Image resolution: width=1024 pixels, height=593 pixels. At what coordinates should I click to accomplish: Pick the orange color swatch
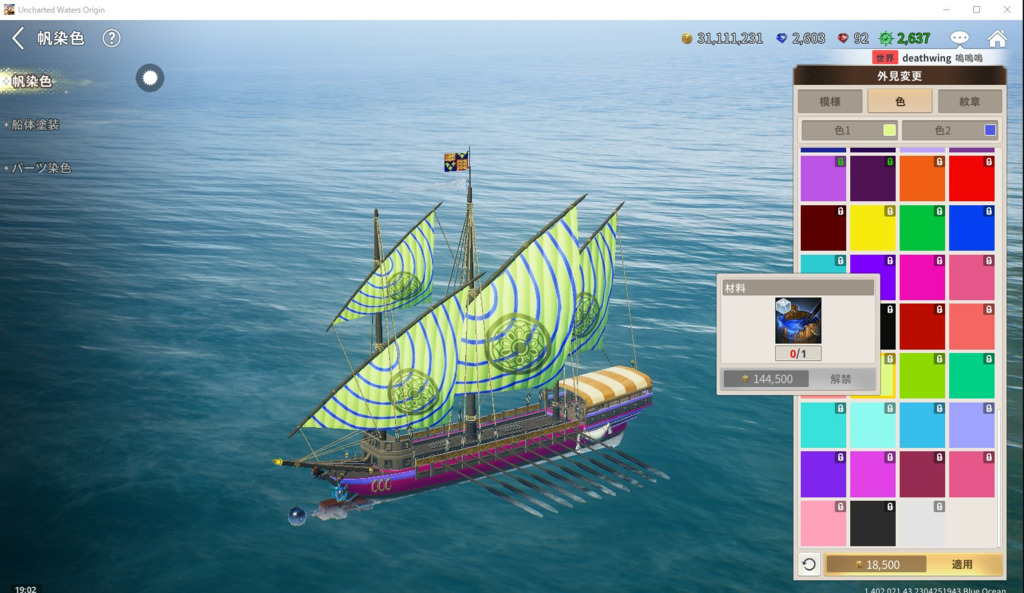[922, 178]
